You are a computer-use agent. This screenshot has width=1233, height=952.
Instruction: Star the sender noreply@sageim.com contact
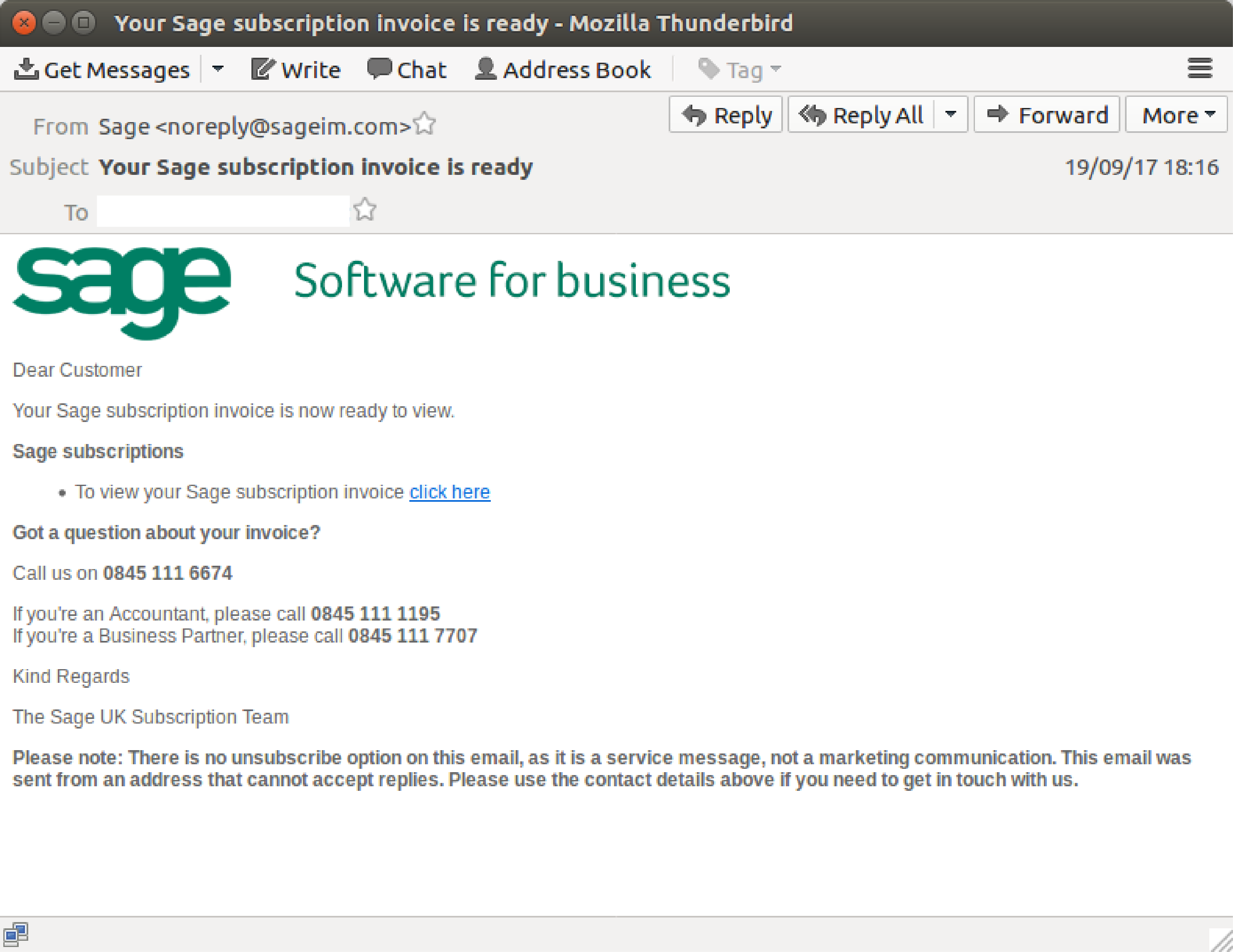point(425,125)
